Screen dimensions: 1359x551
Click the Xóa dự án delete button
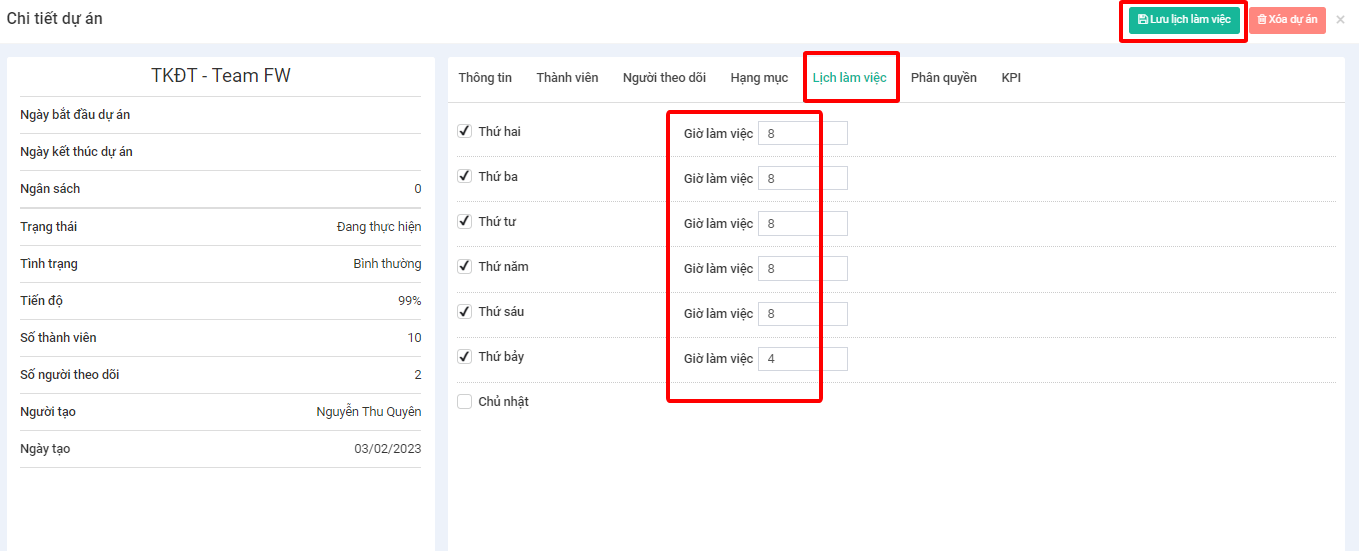click(x=1287, y=20)
